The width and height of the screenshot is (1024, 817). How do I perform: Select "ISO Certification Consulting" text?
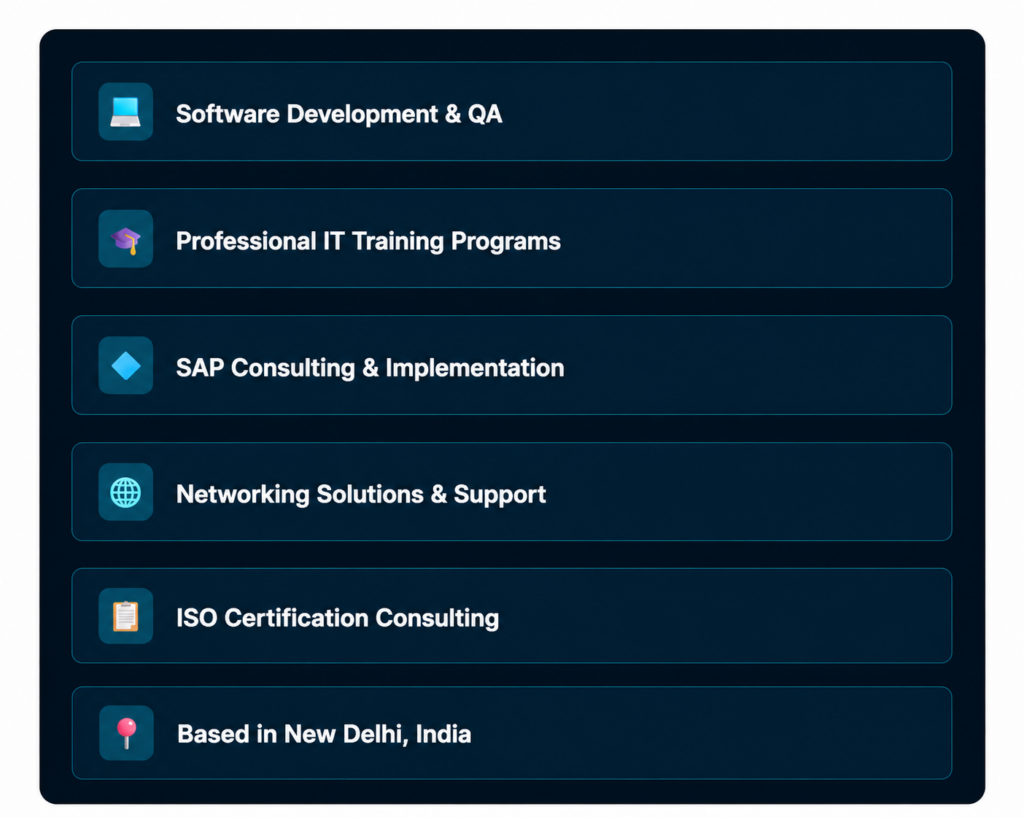pyautogui.click(x=338, y=618)
